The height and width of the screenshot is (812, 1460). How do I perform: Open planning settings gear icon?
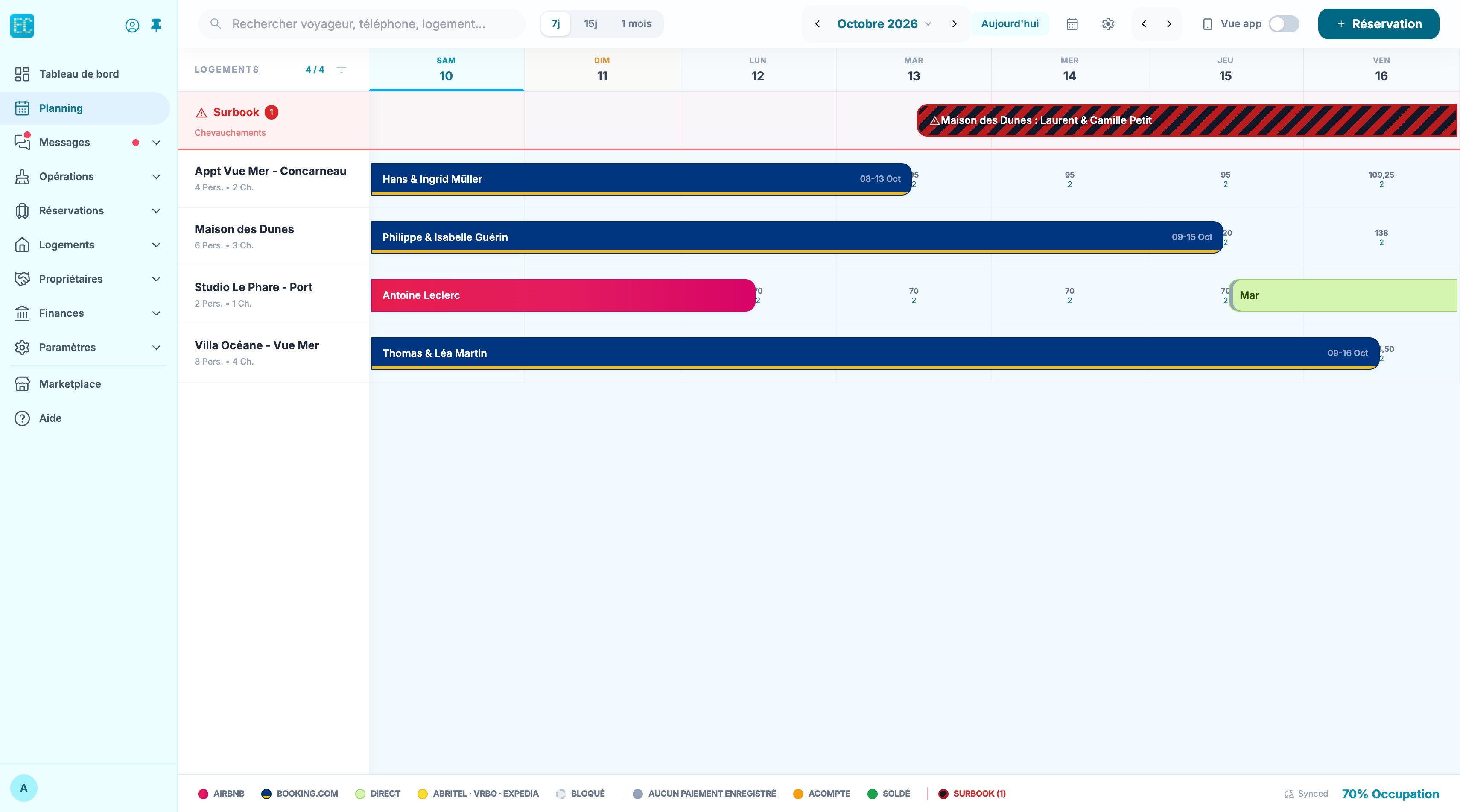click(x=1108, y=24)
